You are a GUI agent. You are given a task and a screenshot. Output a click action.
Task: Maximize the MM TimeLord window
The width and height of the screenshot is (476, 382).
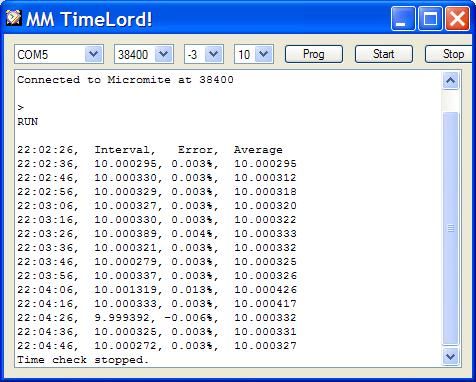click(x=430, y=19)
